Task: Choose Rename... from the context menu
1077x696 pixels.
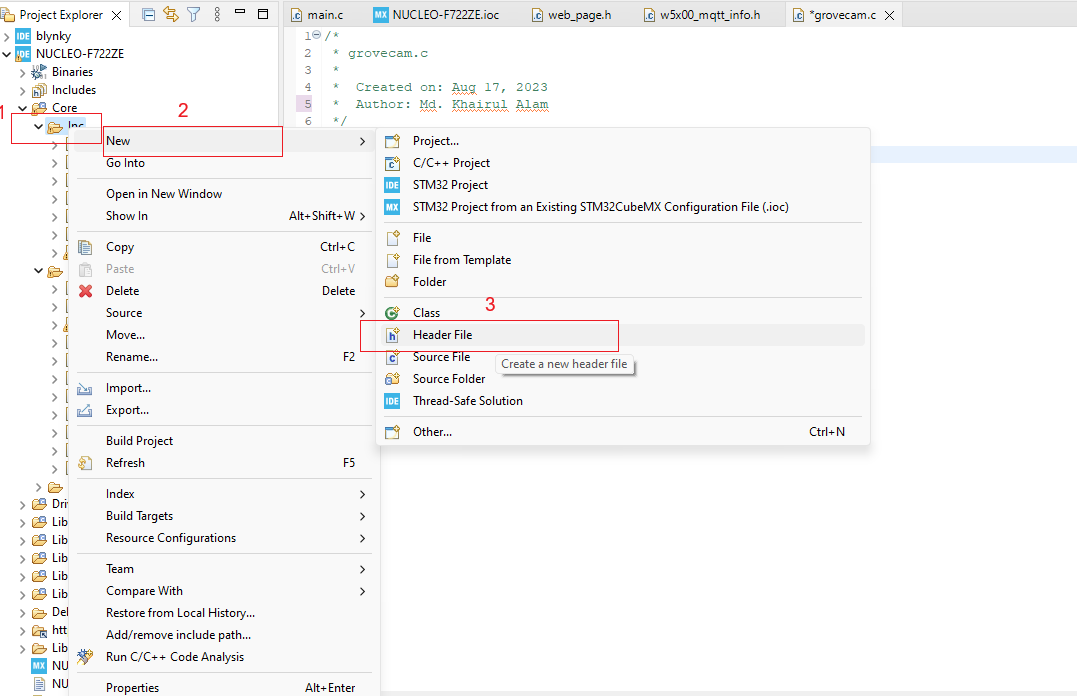Action: (224, 357)
